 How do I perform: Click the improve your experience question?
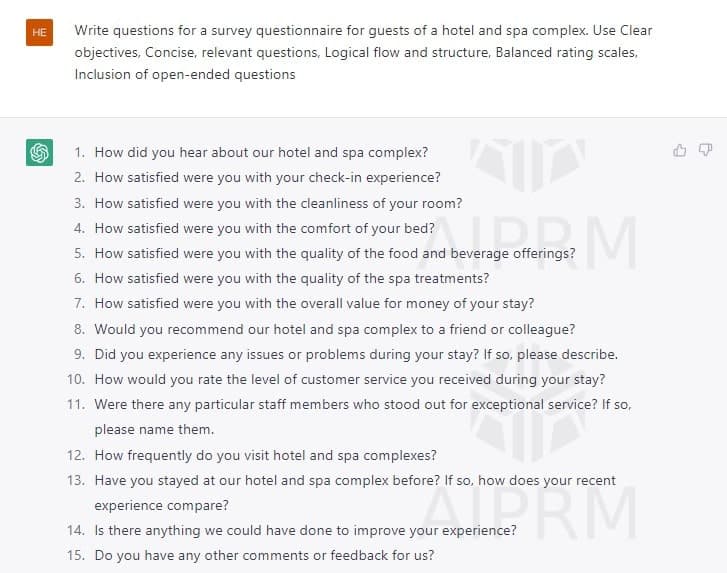click(306, 530)
